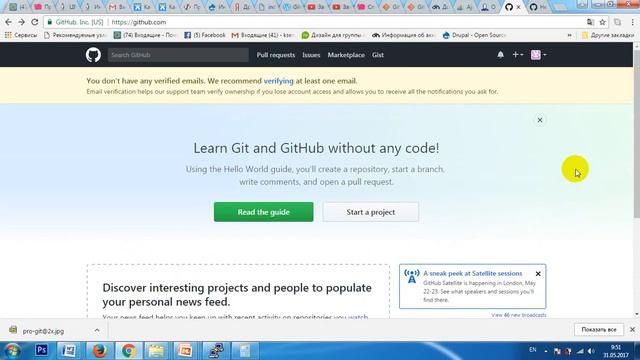View 46 new broadcasts link
Screen dimensions: 640x360
tap(518, 315)
